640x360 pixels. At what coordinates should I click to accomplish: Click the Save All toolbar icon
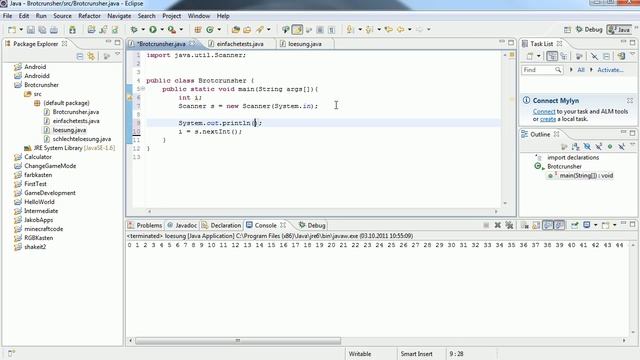[x=42, y=30]
